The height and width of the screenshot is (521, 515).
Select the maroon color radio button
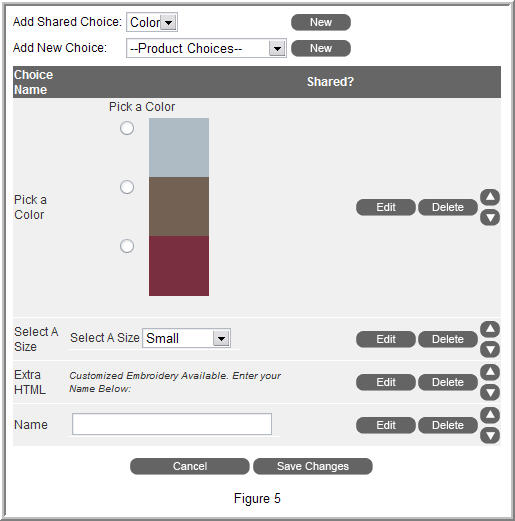127,246
